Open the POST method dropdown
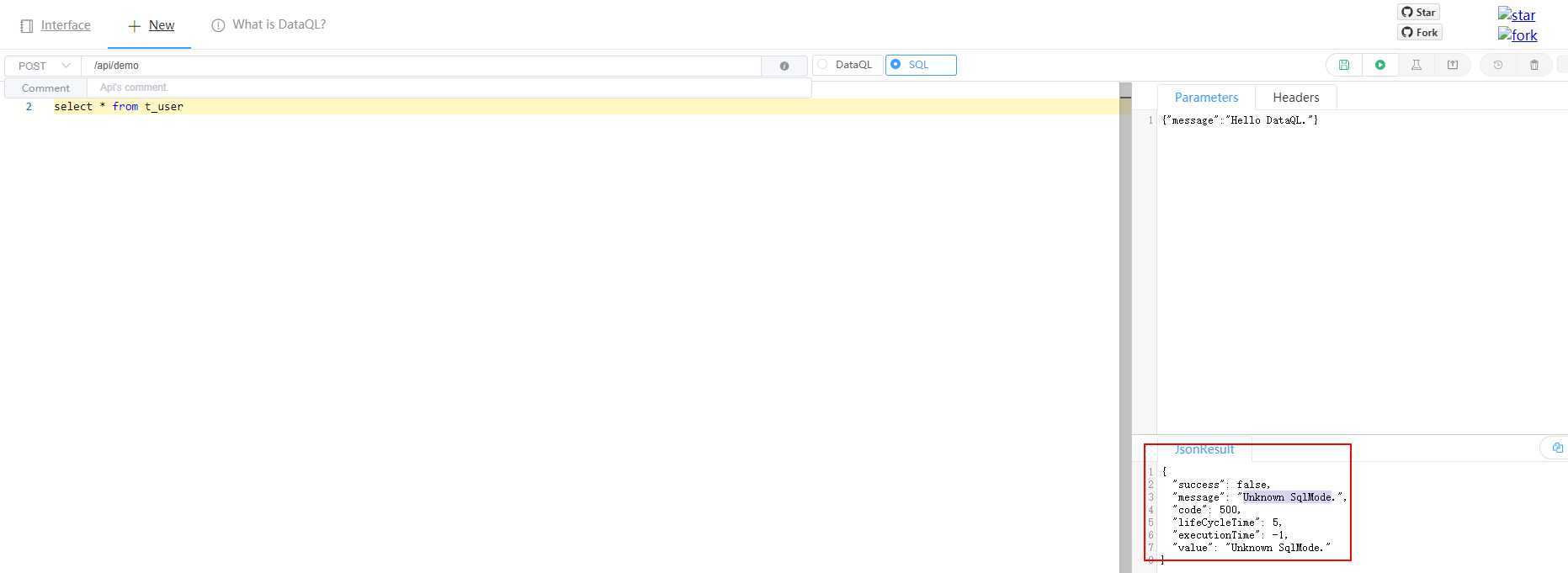 [43, 66]
